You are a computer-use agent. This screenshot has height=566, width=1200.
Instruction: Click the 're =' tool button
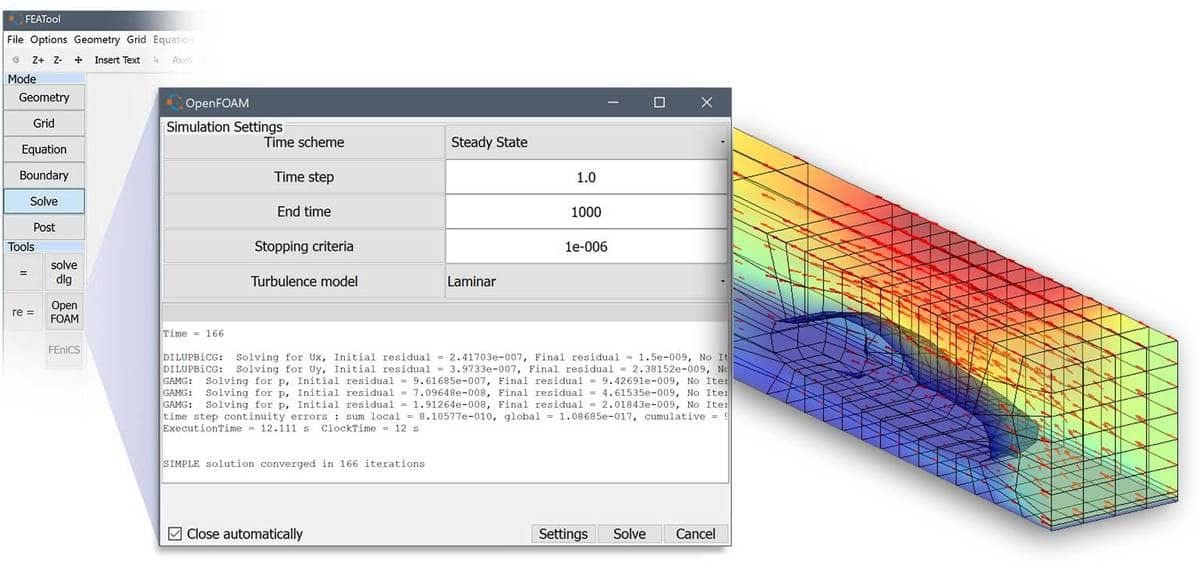23,313
